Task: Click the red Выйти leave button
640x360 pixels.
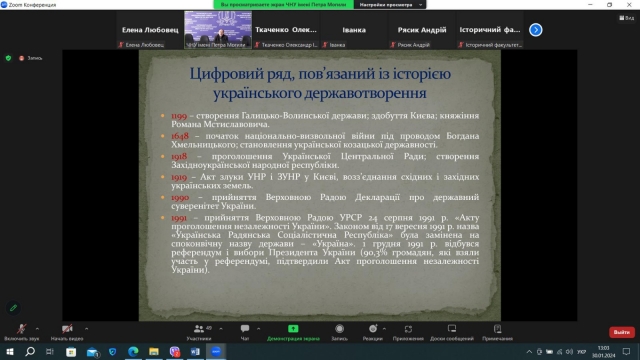Action: click(622, 332)
